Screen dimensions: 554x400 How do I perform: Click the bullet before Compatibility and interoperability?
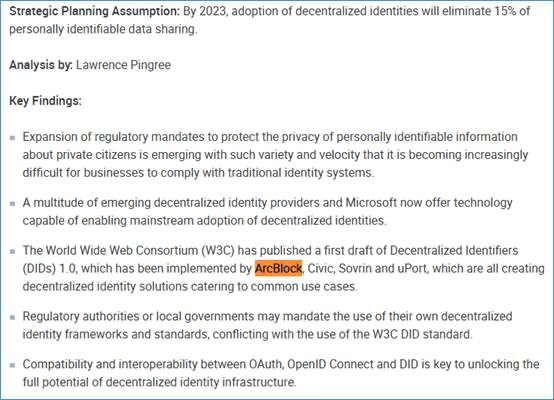[13, 365]
